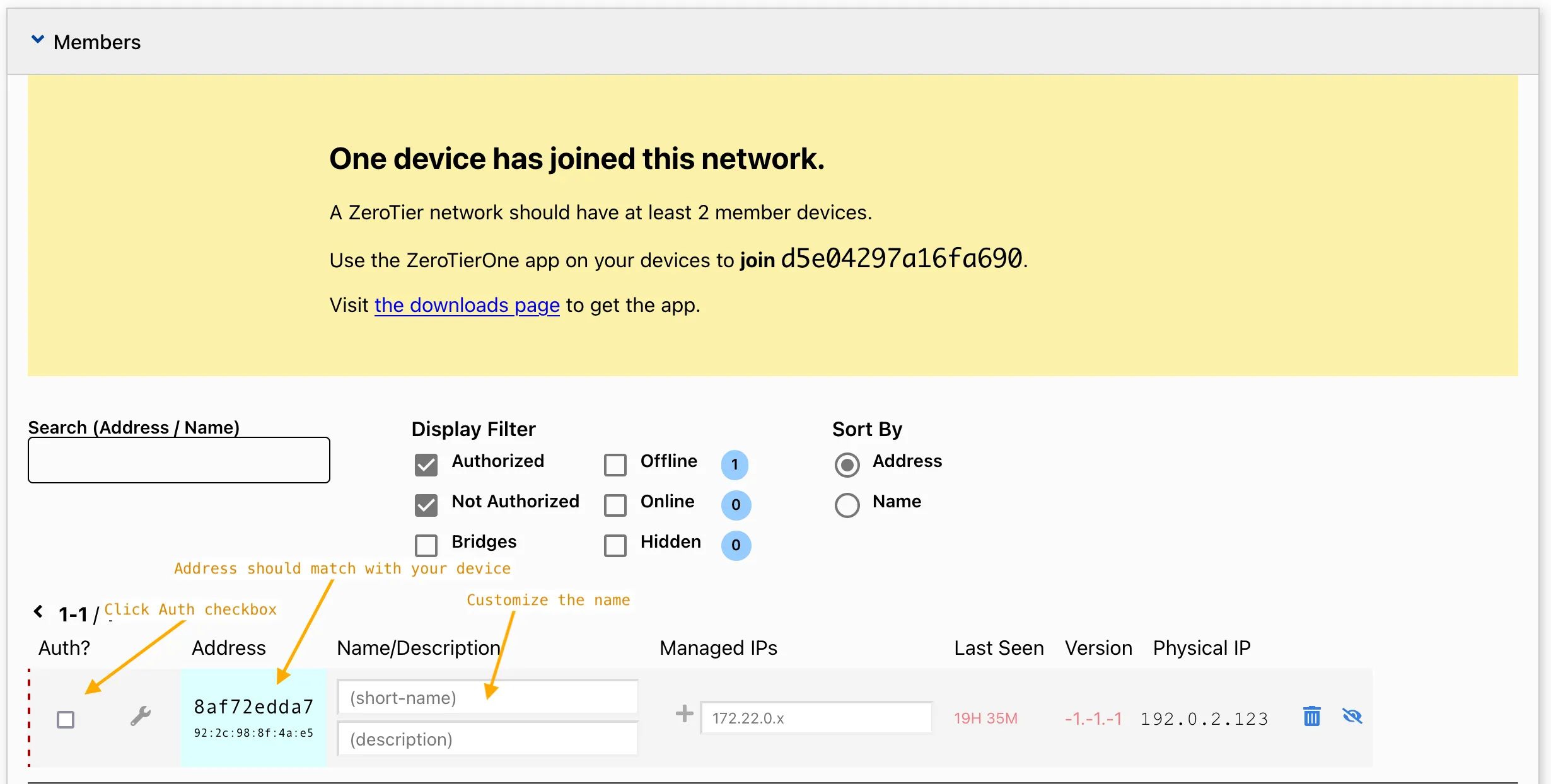Click member address 8af72edda7
Viewport: 1551px width, 784px height.
tap(253, 706)
